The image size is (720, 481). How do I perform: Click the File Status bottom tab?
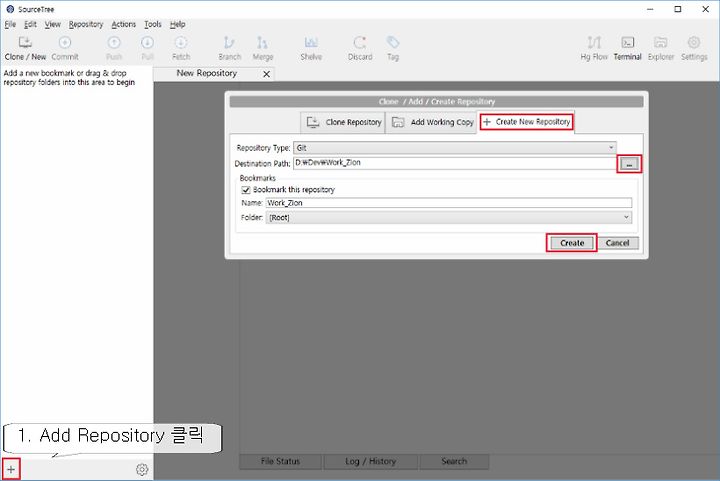280,461
